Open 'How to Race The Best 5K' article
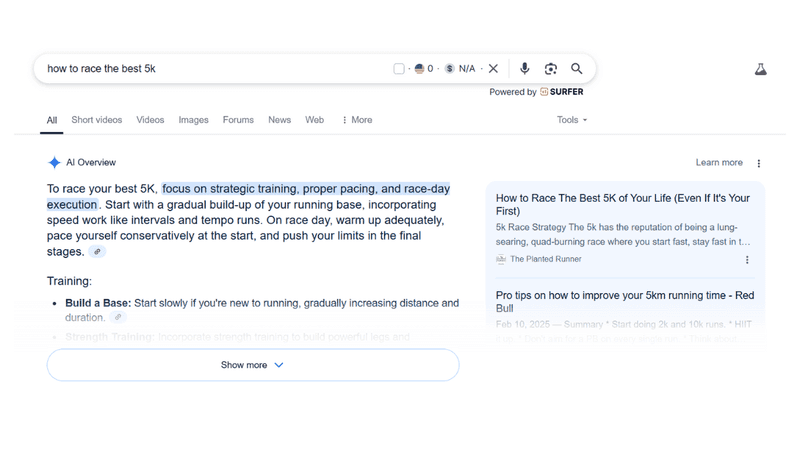The width and height of the screenshot is (800, 457). click(x=622, y=205)
